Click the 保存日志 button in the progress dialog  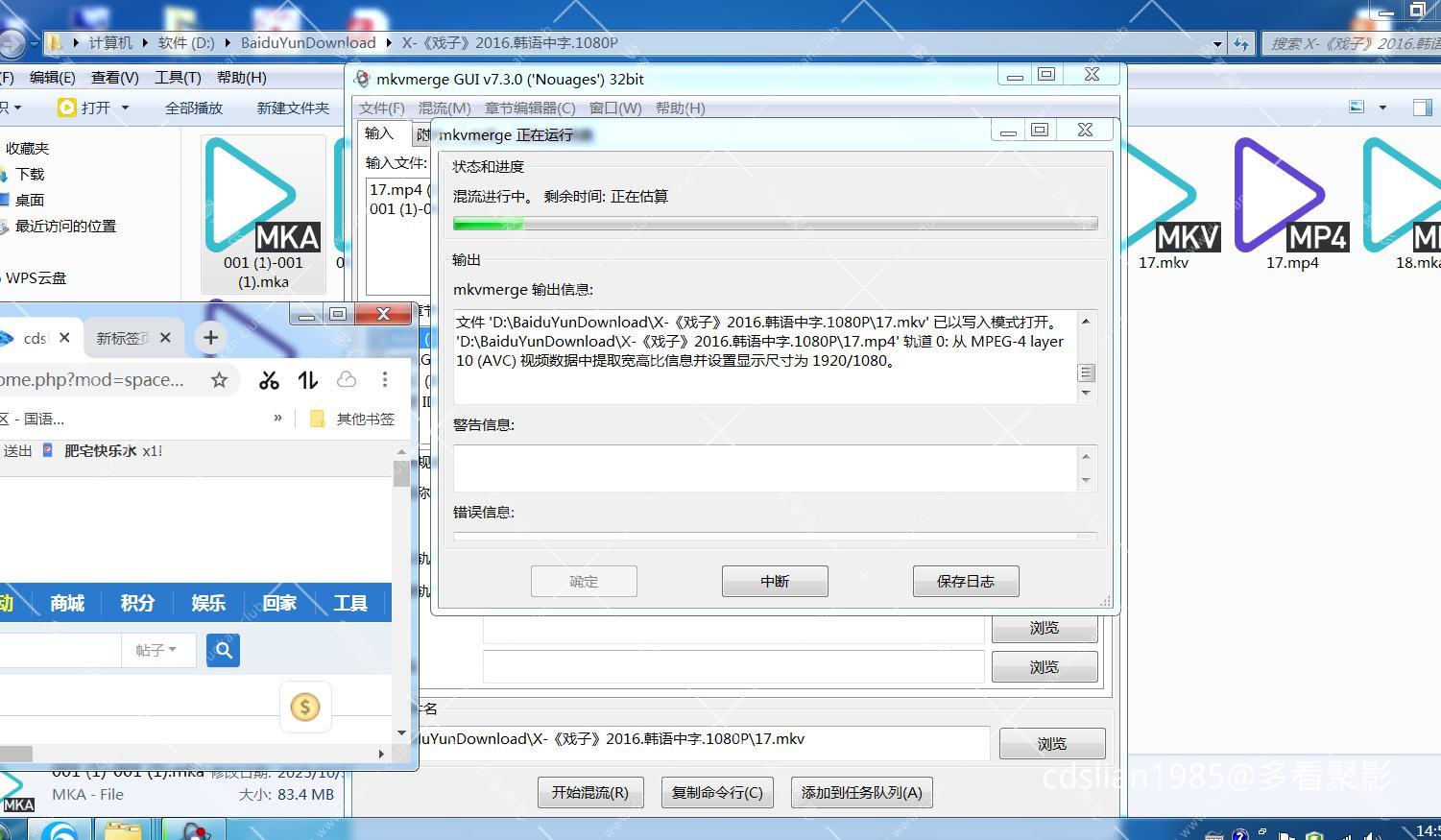pos(965,581)
